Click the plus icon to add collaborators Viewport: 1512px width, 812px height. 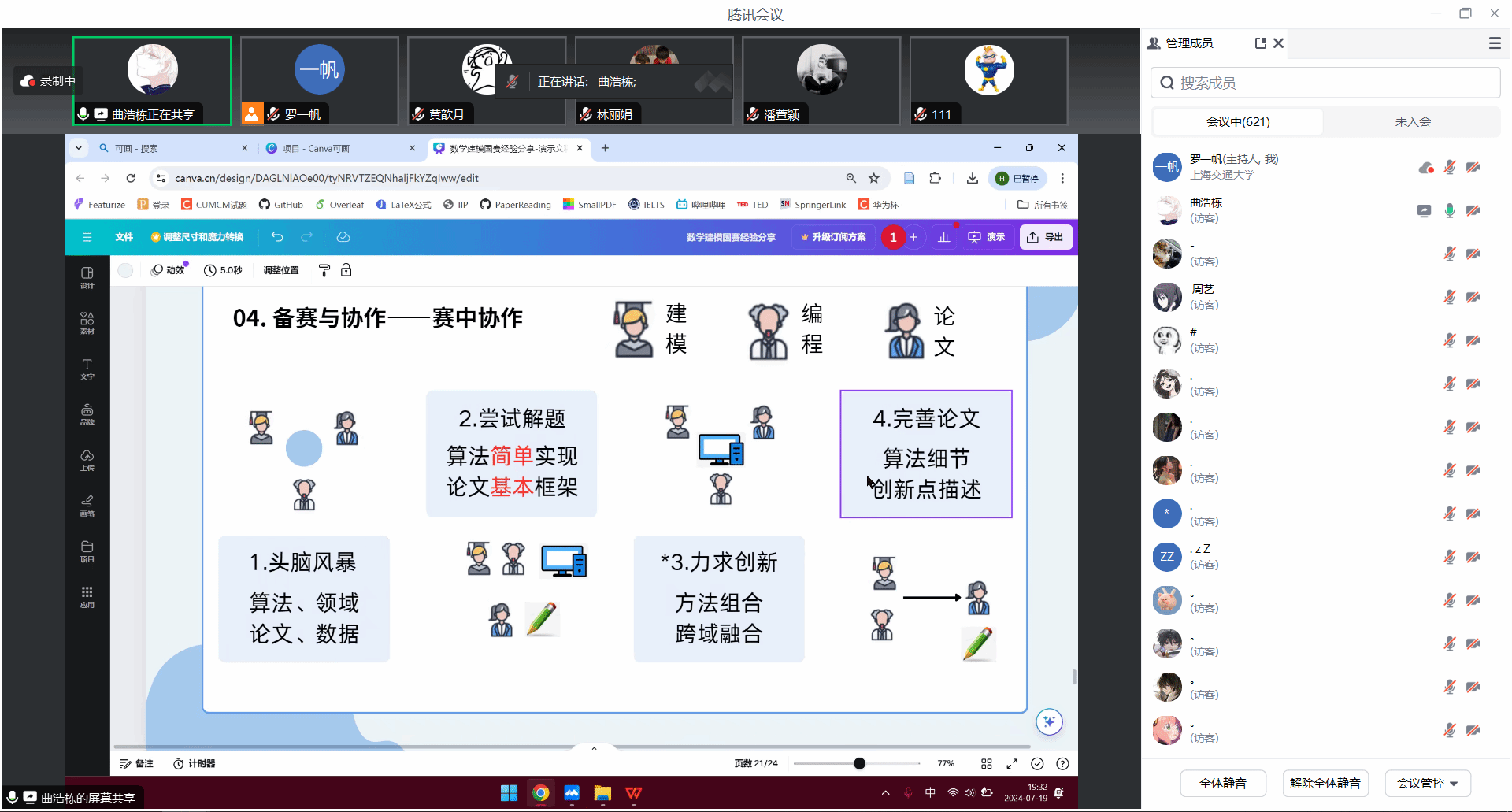point(913,237)
